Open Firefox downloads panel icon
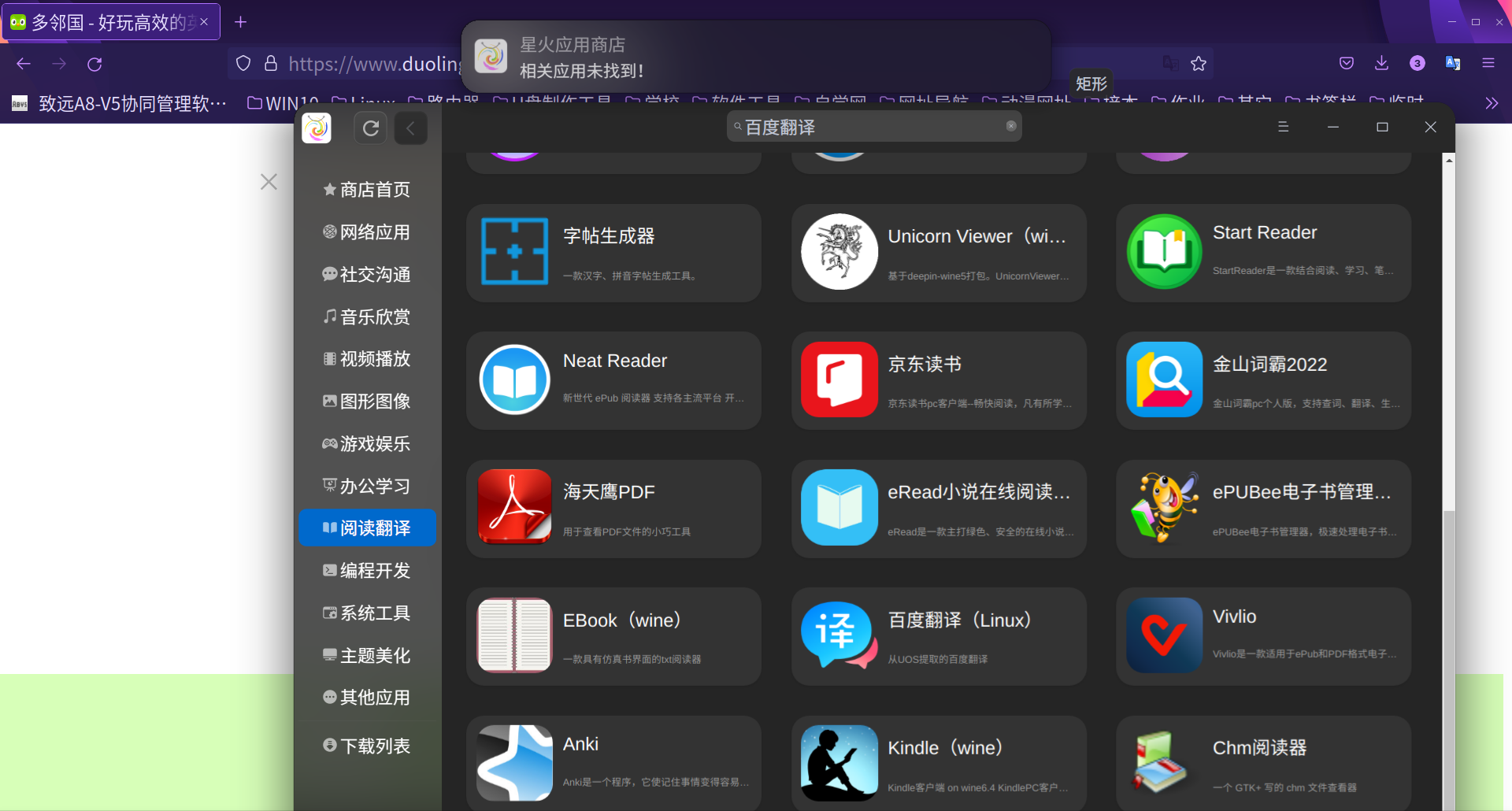 (1381, 63)
